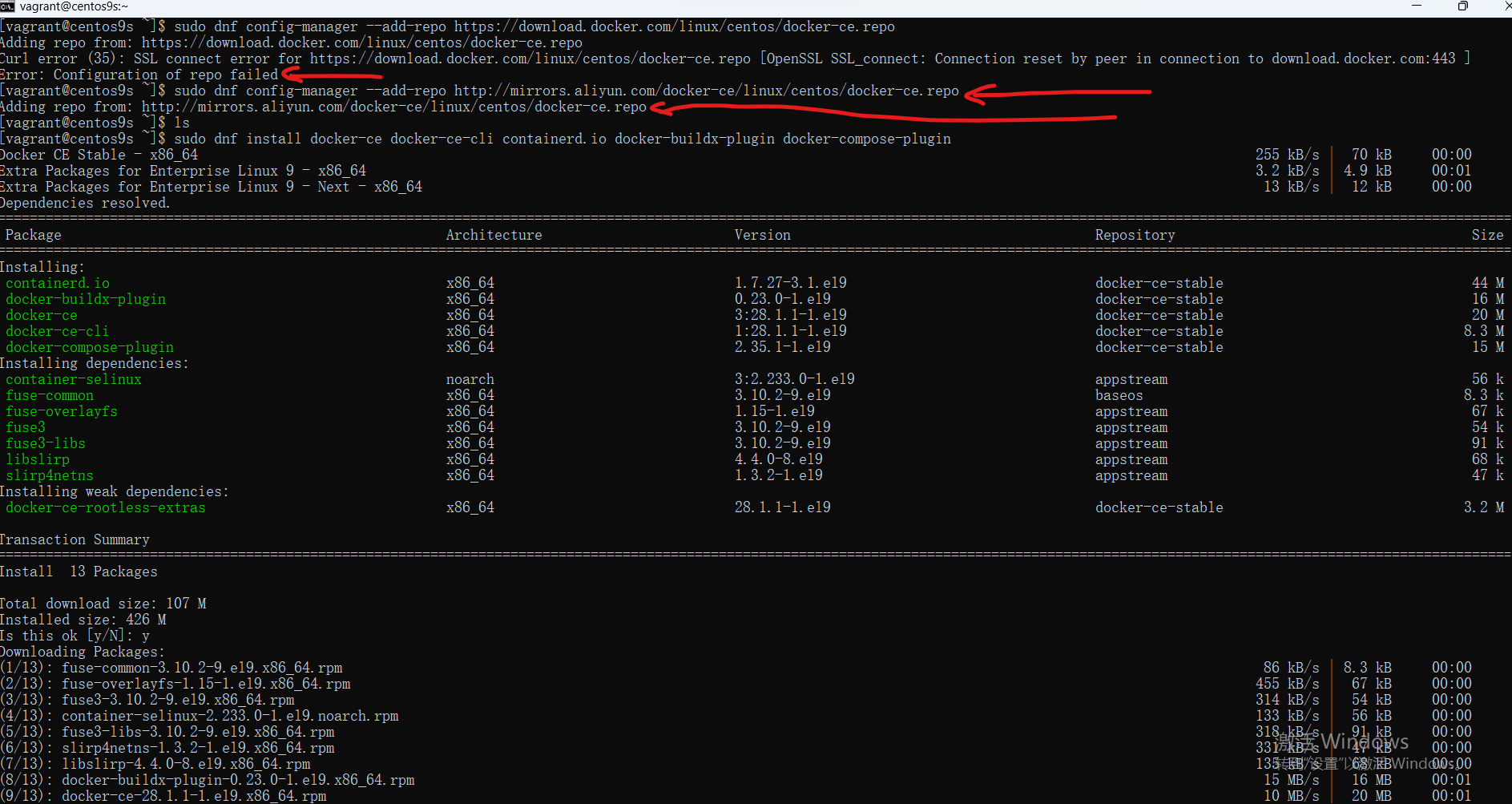Click the red arrow pointing at repo failed

[x=333, y=74]
